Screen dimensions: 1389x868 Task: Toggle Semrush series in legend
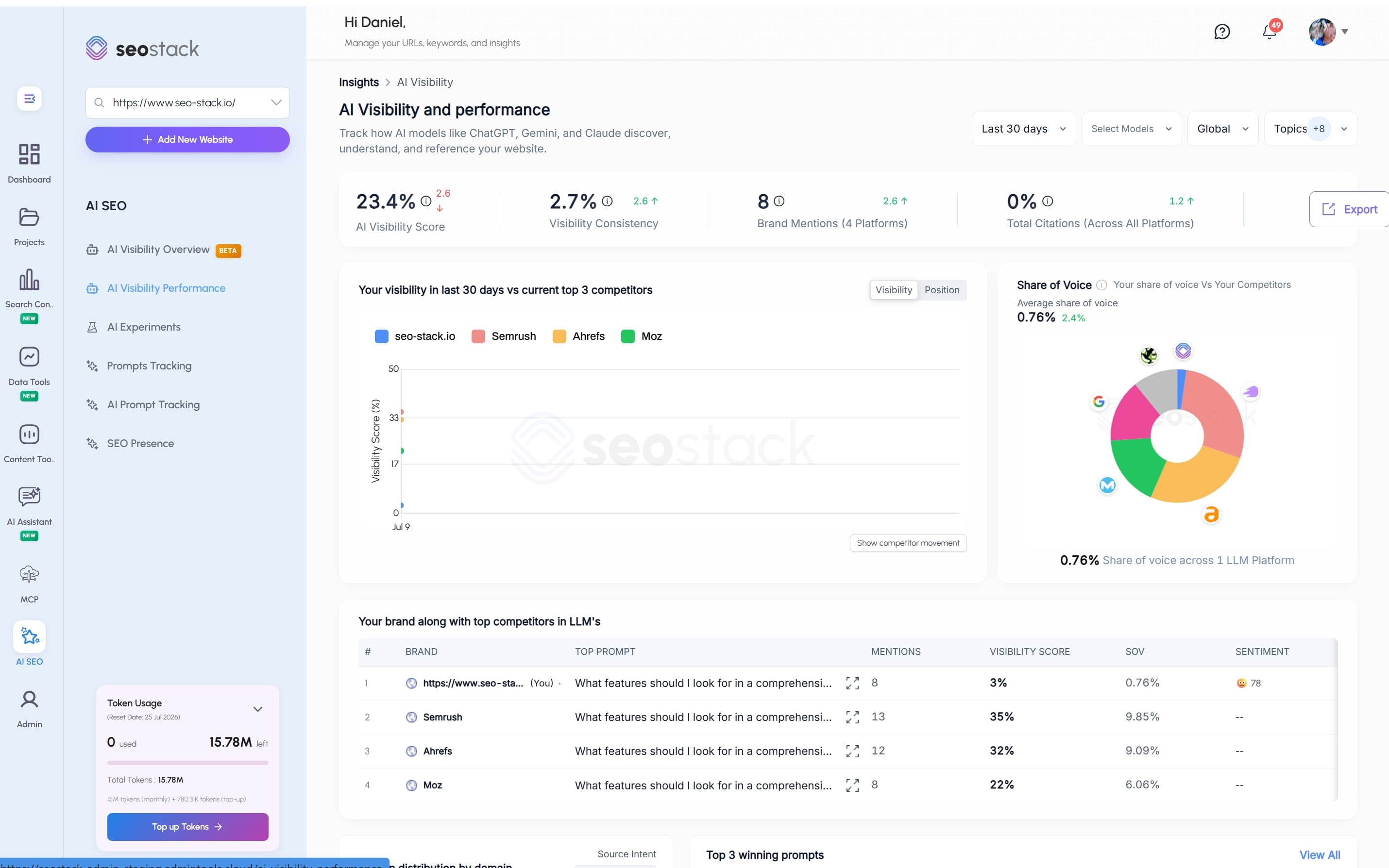click(504, 336)
